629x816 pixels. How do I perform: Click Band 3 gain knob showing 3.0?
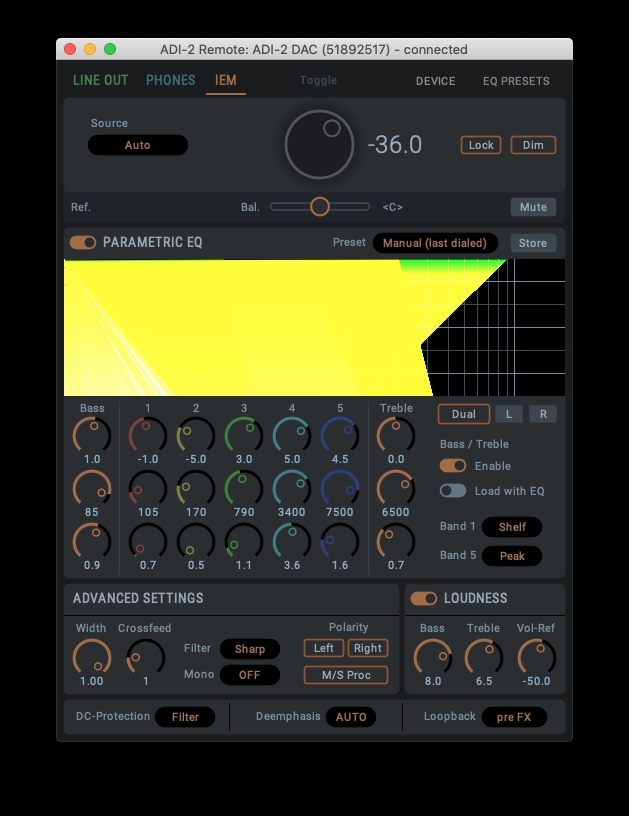click(244, 435)
